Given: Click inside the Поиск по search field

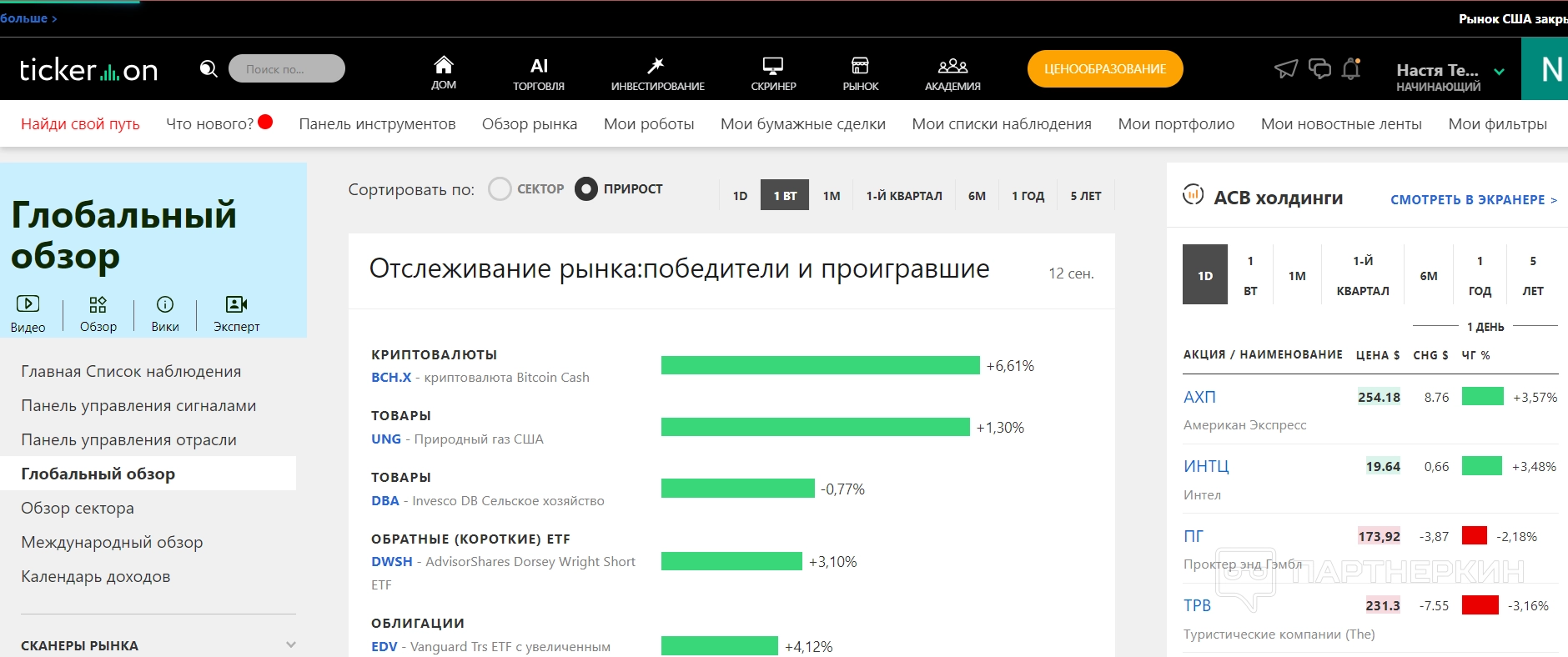Looking at the screenshot, I should click(x=287, y=68).
